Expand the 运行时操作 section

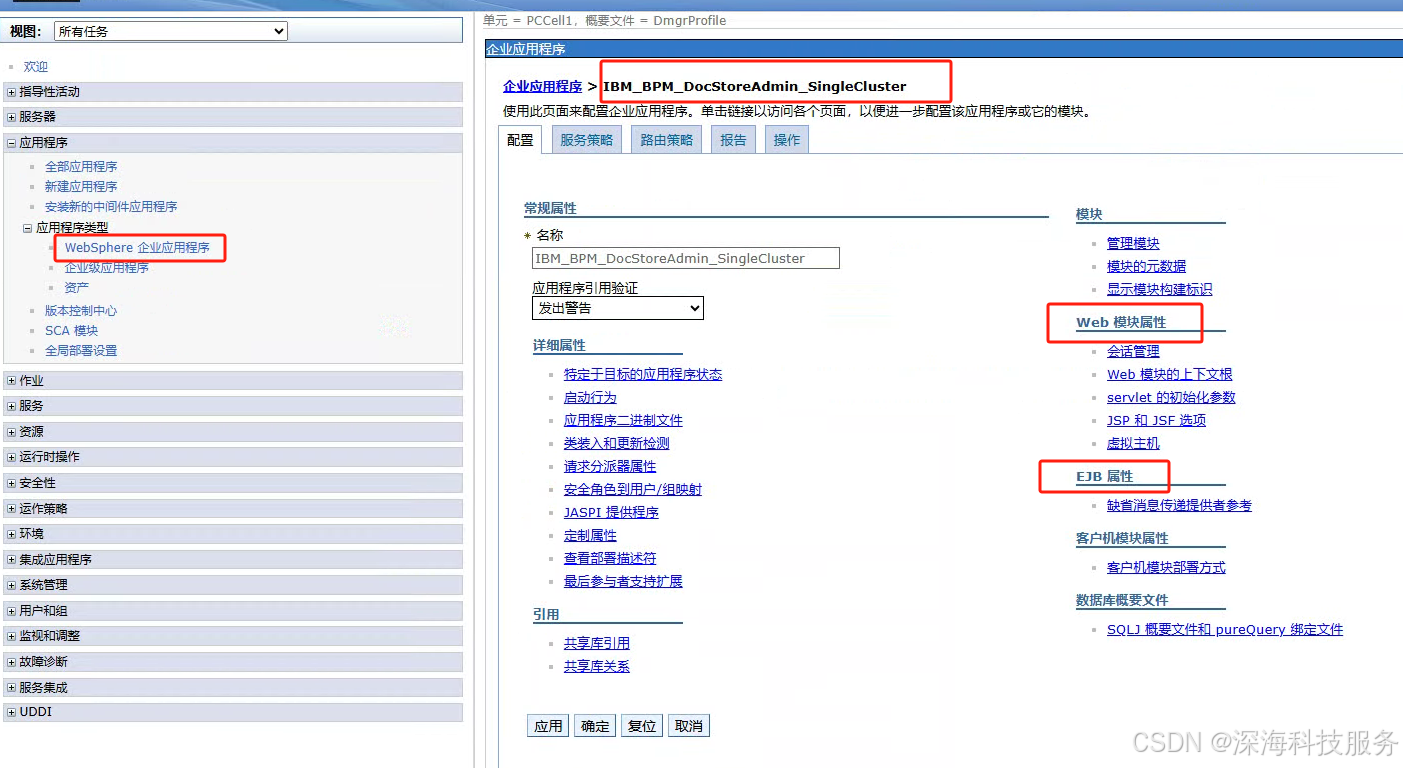pyautogui.click(x=12, y=457)
